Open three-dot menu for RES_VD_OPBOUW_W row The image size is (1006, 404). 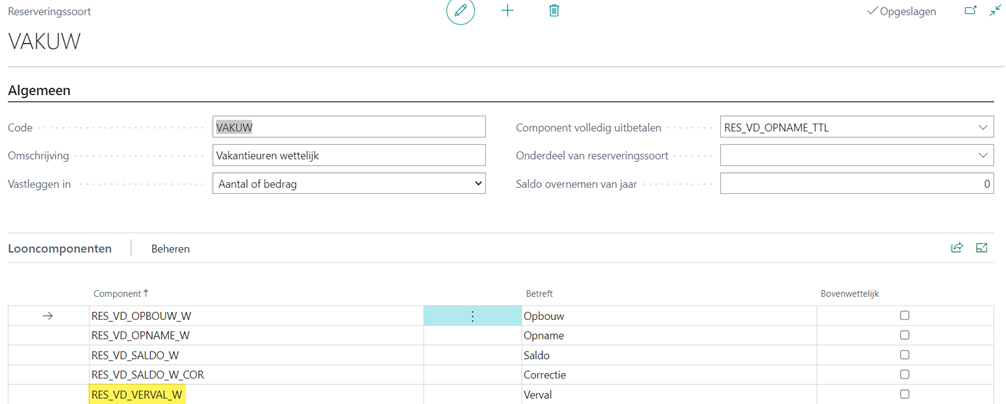coord(473,316)
